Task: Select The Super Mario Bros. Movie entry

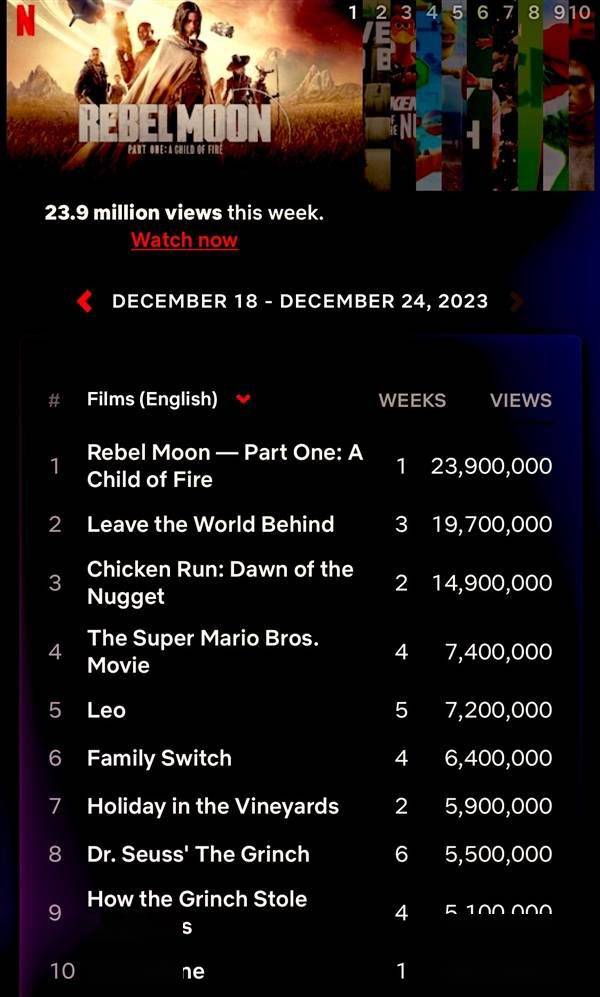Action: [x=202, y=651]
